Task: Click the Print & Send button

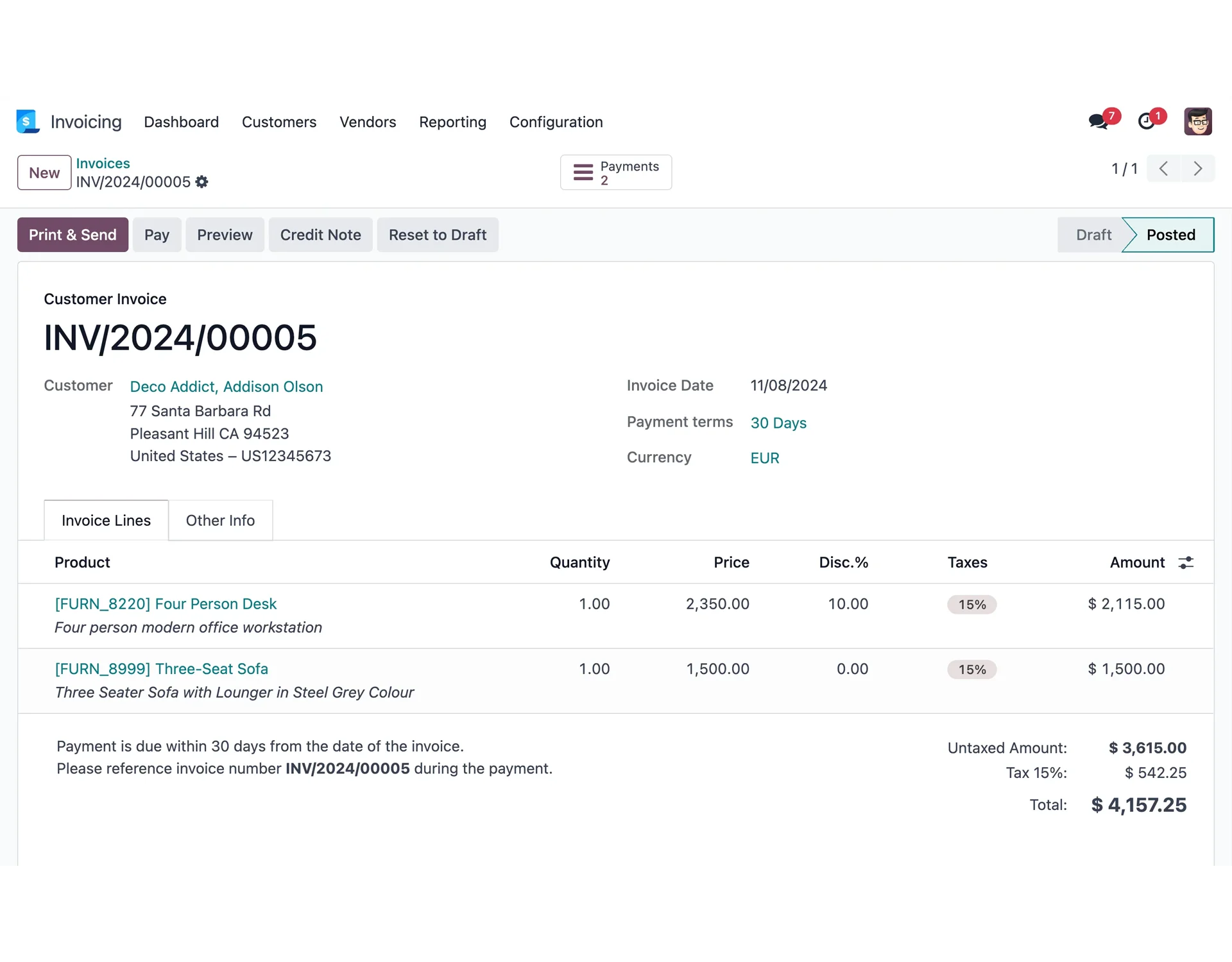Action: click(x=73, y=235)
